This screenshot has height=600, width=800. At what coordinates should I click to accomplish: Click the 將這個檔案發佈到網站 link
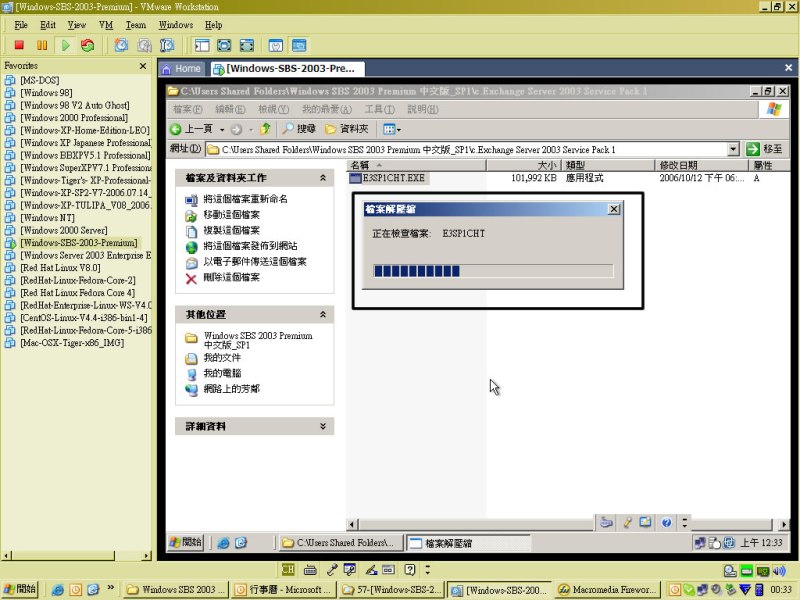click(250, 246)
